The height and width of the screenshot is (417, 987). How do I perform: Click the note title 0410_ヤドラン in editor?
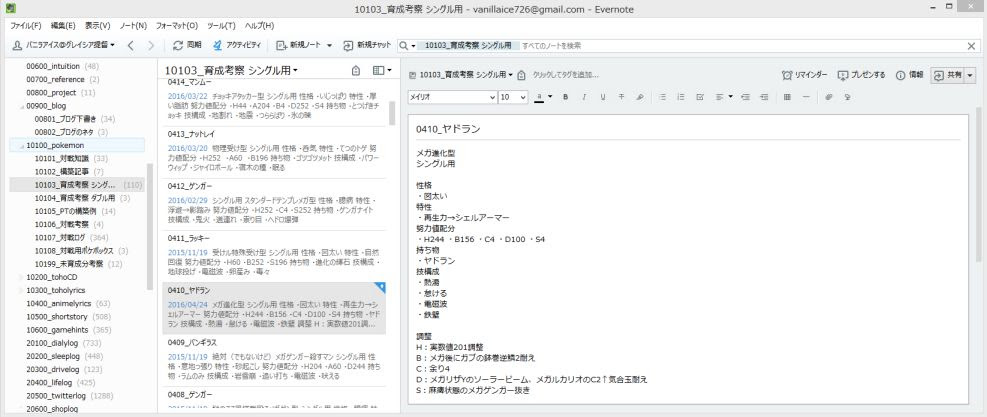click(448, 129)
